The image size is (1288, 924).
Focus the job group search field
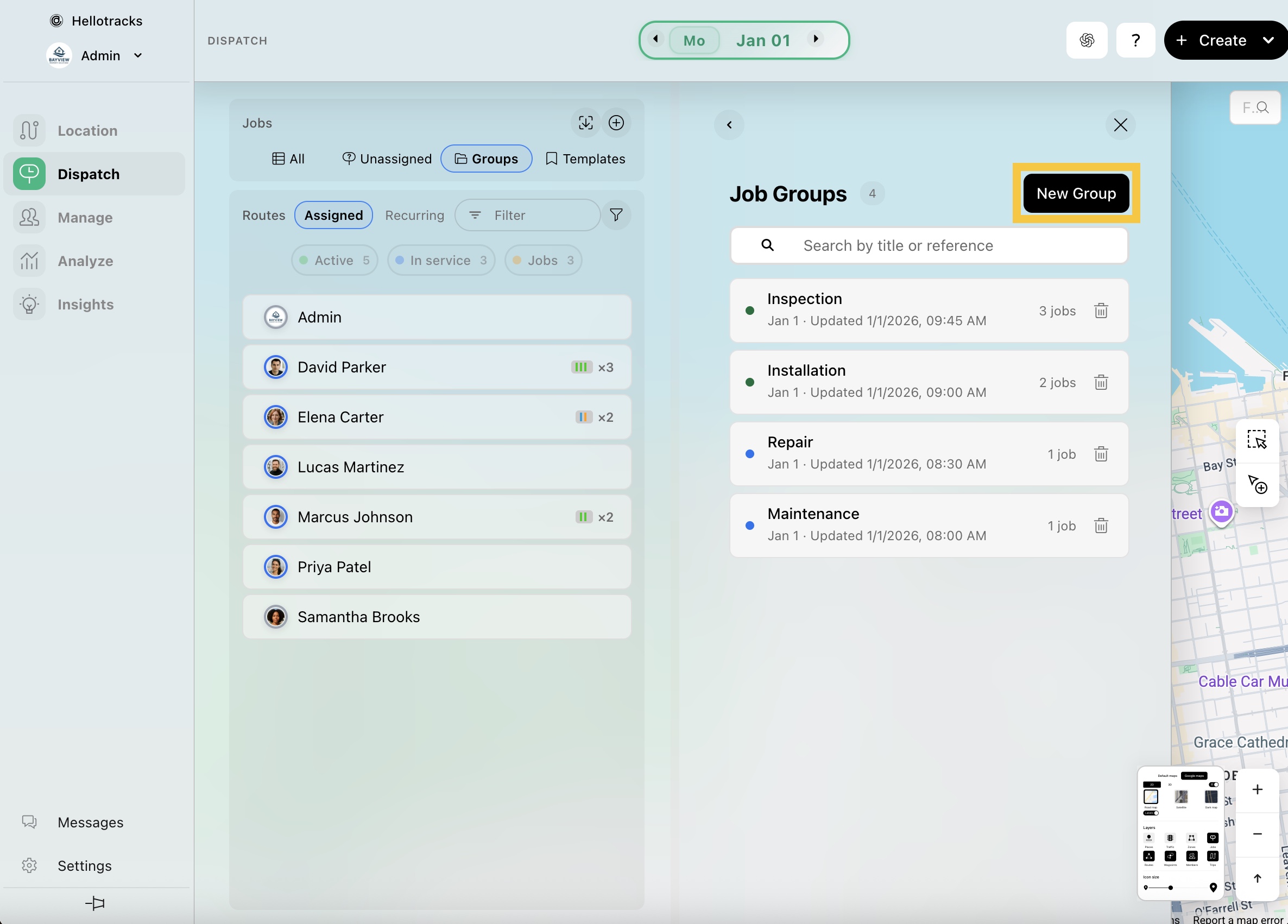929,245
